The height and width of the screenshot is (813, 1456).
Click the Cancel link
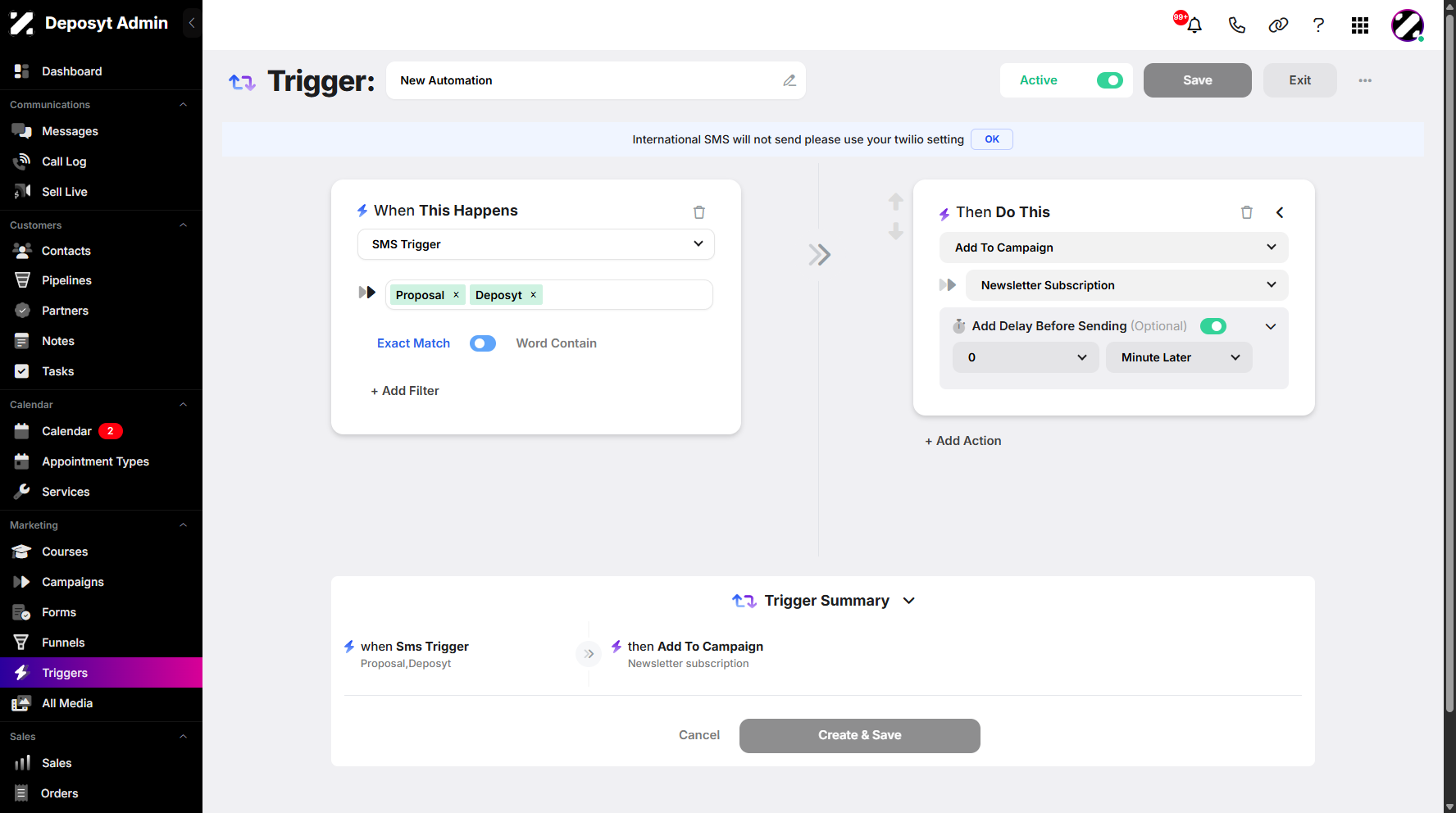coord(699,735)
